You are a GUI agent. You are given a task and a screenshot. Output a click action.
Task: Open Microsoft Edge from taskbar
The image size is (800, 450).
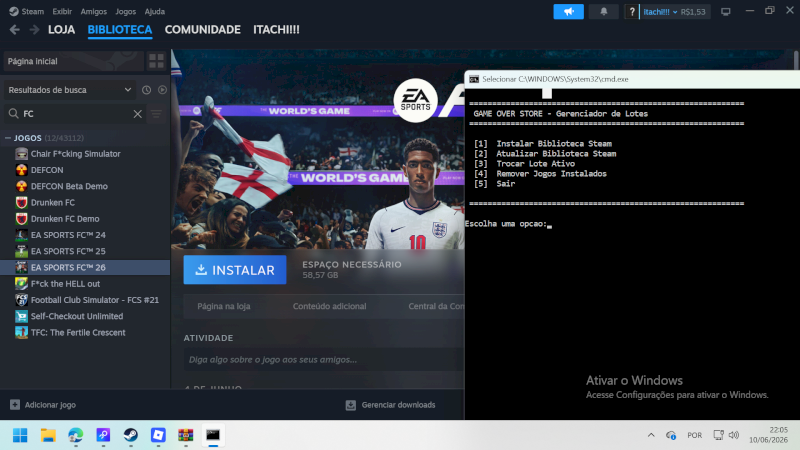point(76,435)
